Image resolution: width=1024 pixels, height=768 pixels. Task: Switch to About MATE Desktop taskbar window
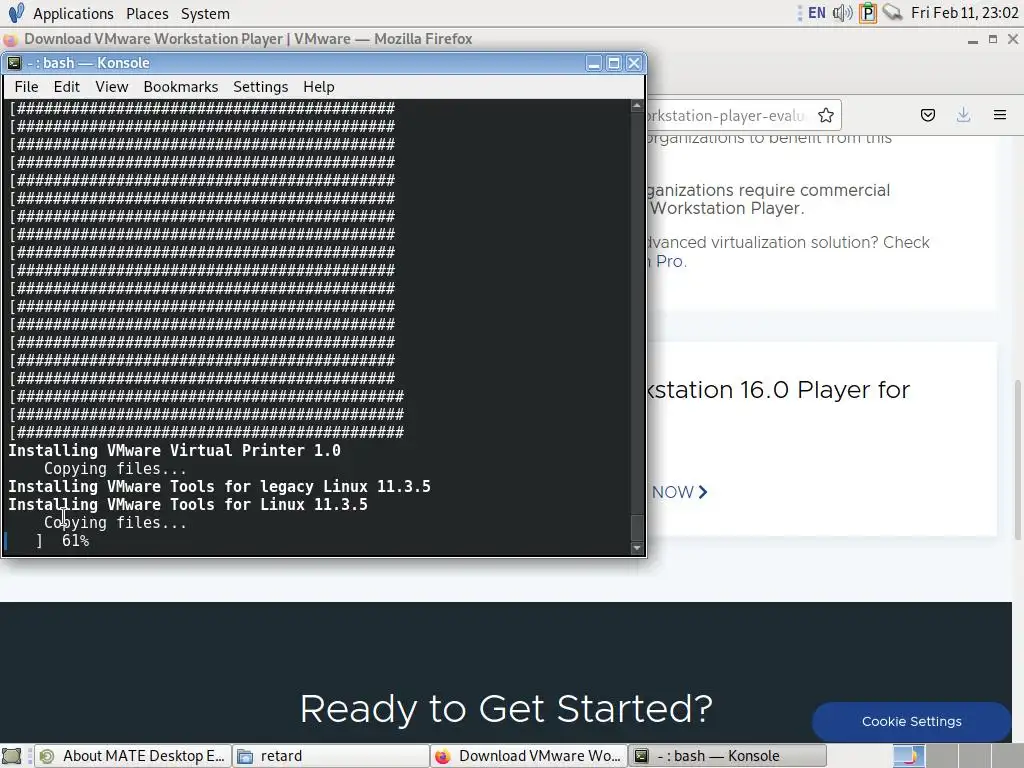coord(133,756)
